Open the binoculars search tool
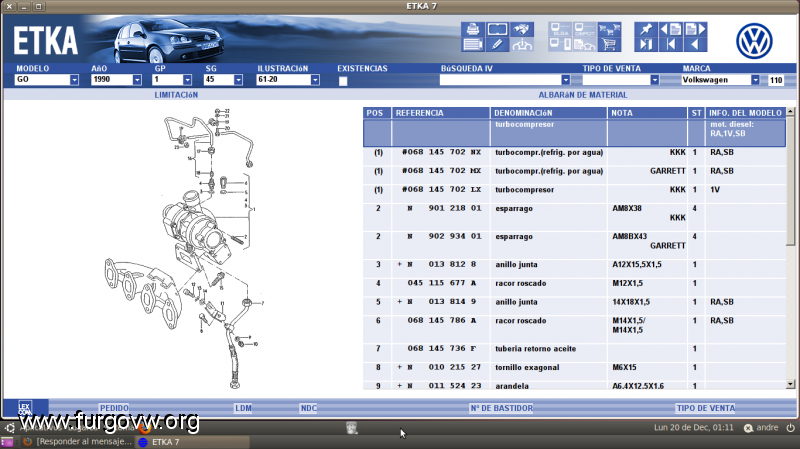The width and height of the screenshot is (800, 449). coord(521,29)
